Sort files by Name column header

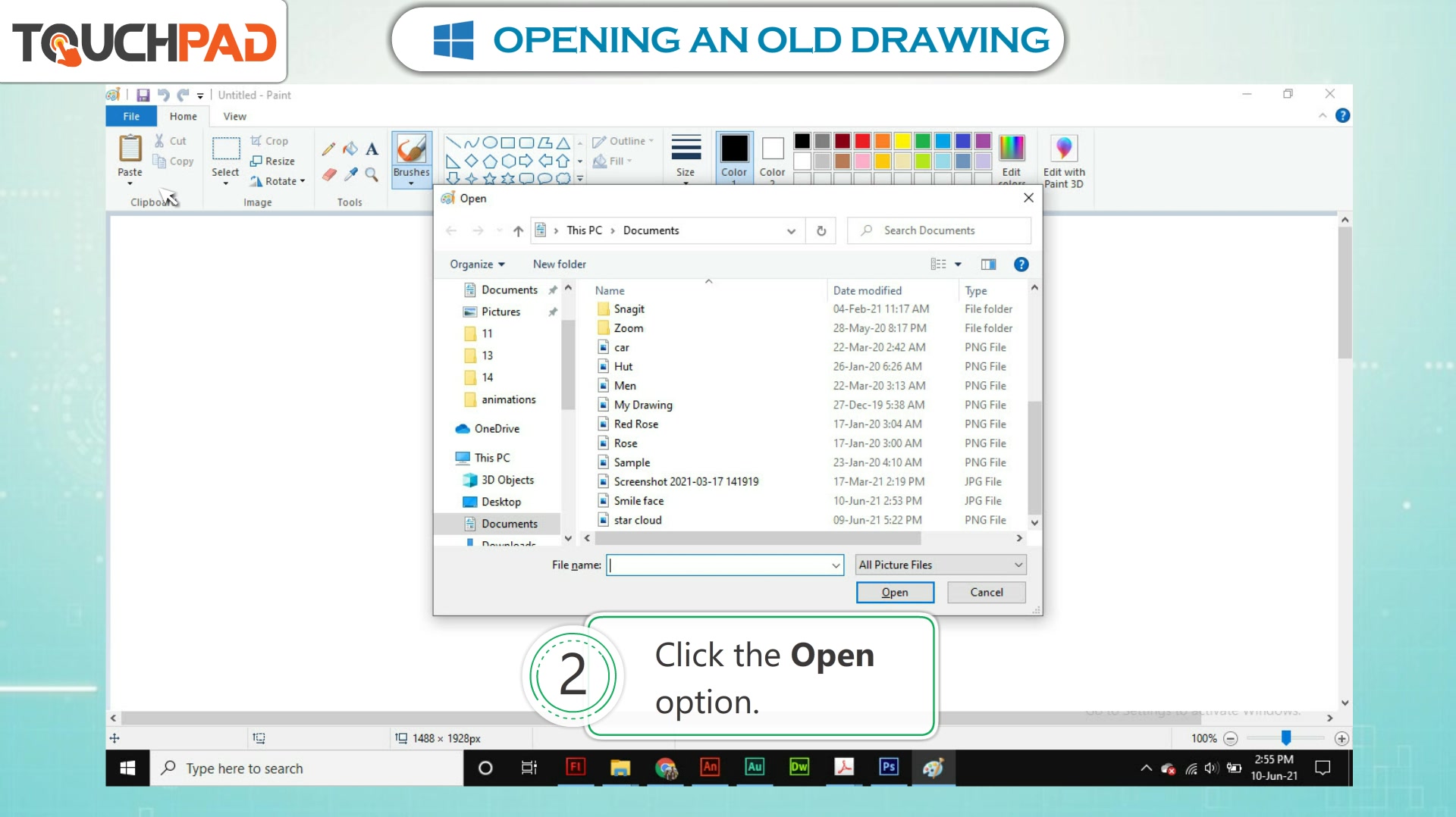(610, 290)
